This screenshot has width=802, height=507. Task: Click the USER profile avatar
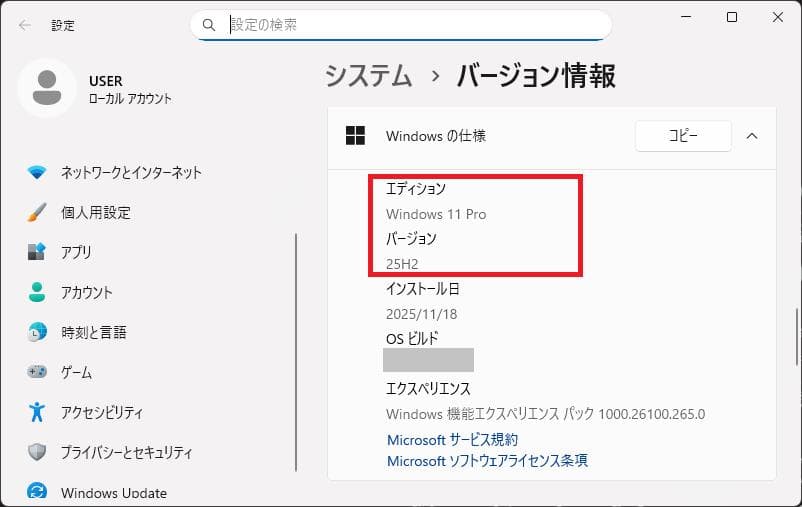47,88
